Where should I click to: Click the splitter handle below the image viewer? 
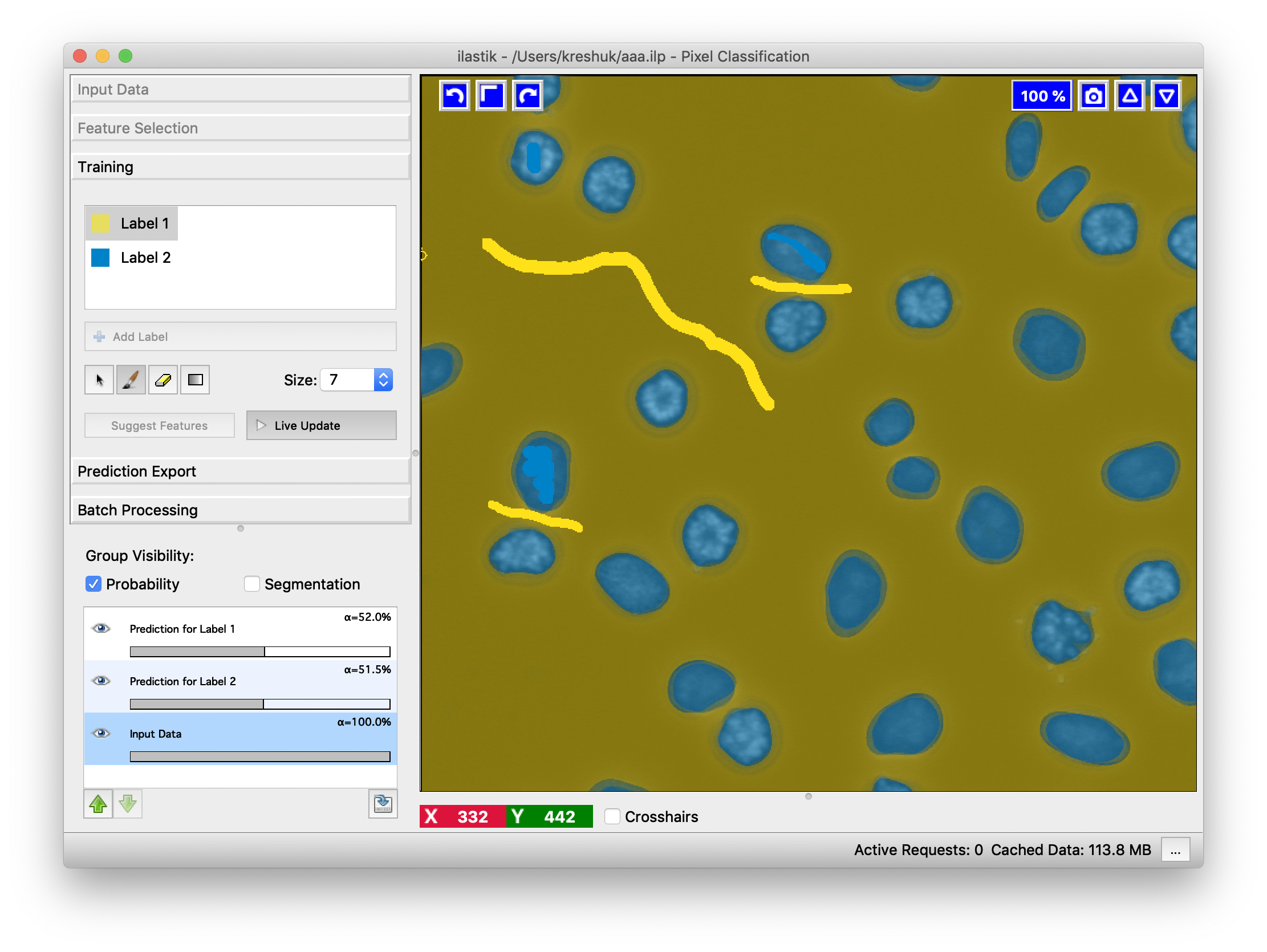point(808,797)
